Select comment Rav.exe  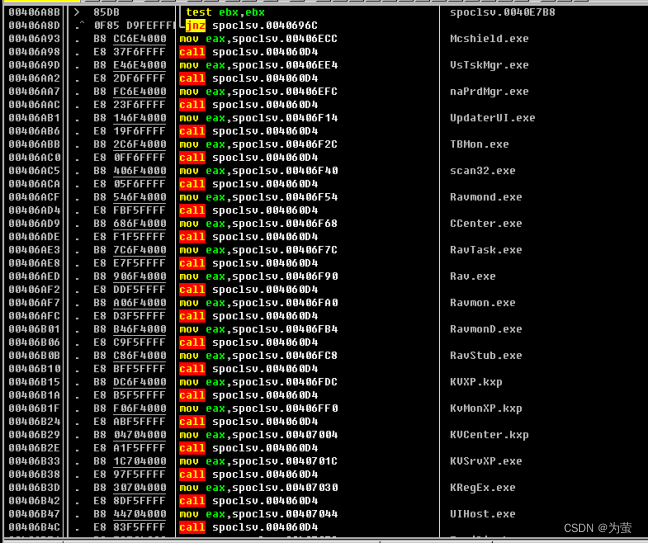pyautogui.click(x=473, y=277)
